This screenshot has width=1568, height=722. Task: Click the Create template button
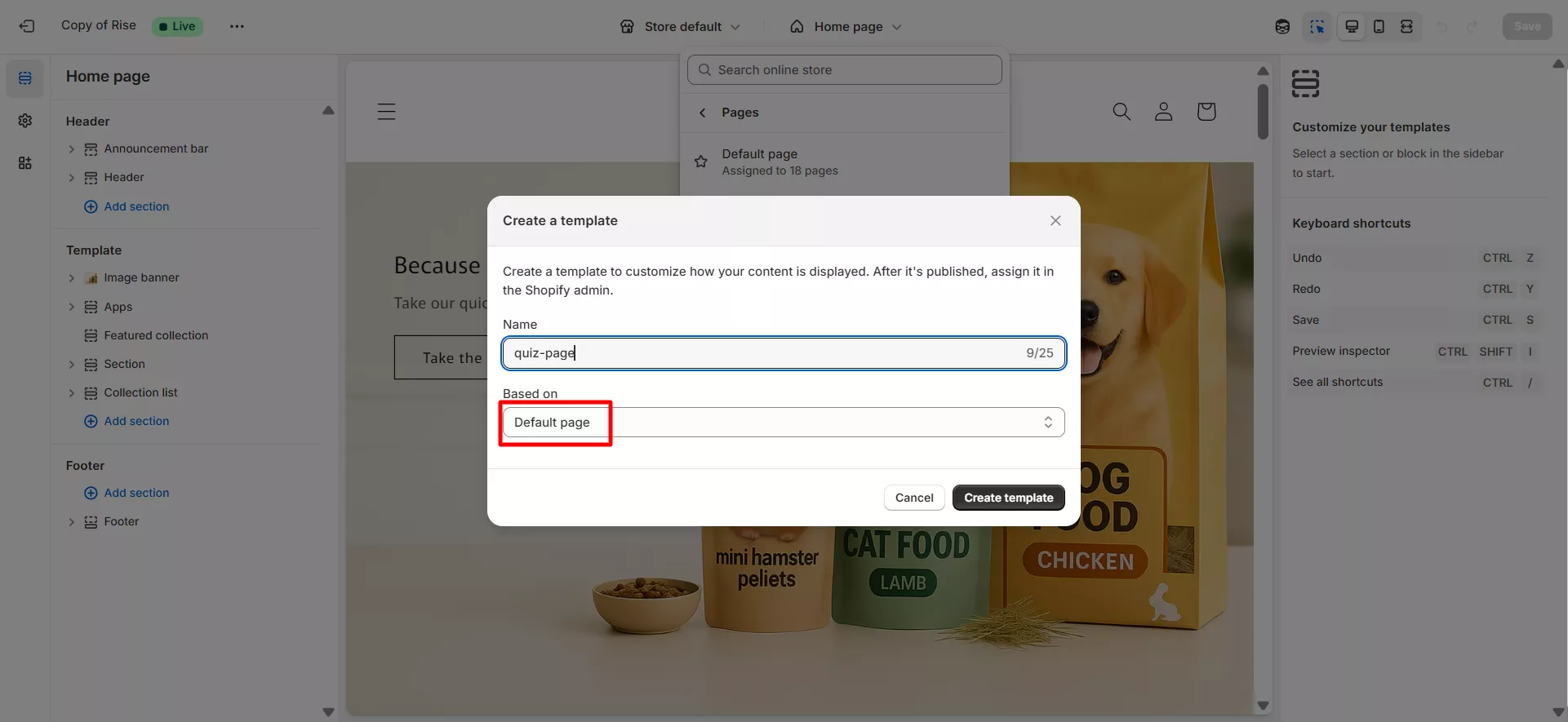[1008, 498]
